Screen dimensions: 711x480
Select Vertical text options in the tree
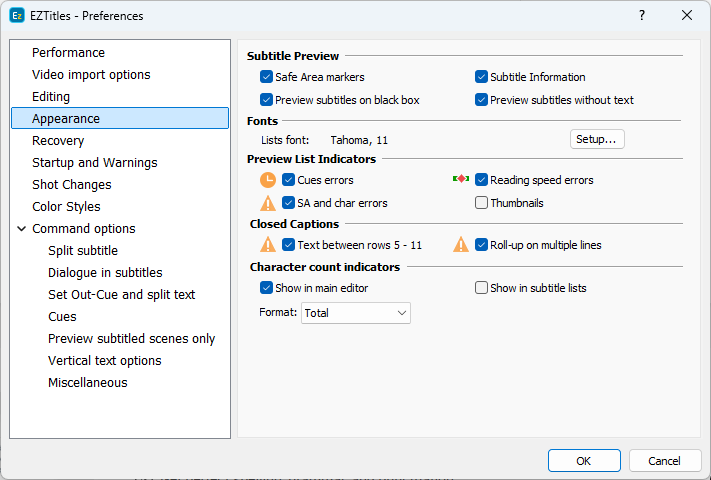click(x=104, y=361)
